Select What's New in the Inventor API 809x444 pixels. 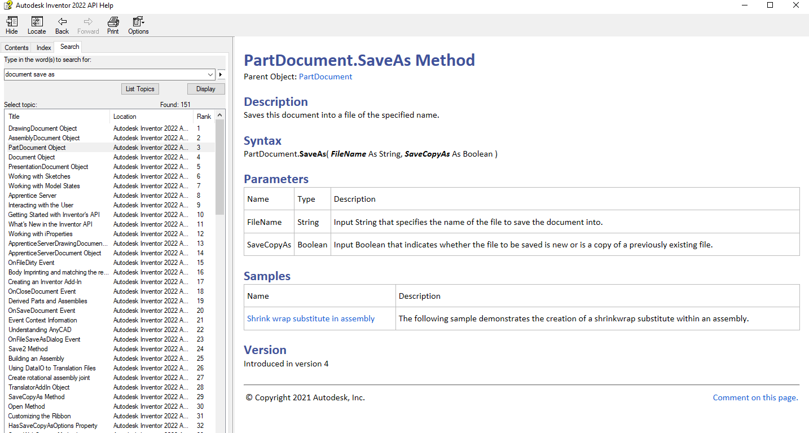[50, 224]
